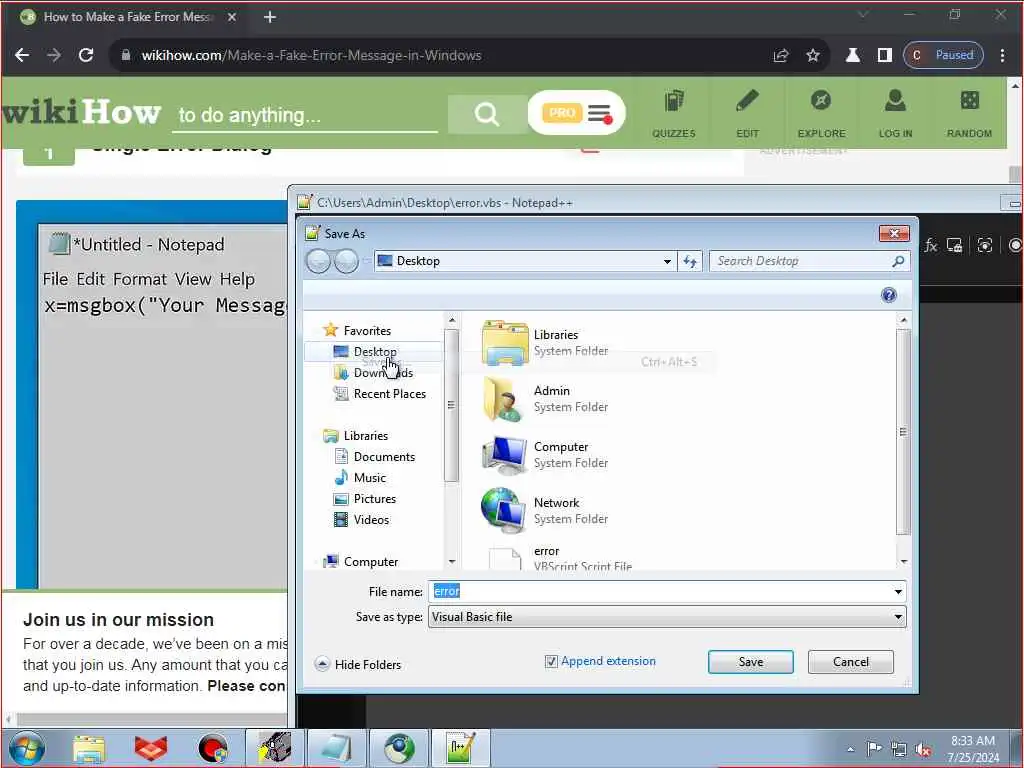Viewport: 1024px width, 768px height.
Task: Click the wikiHow search text field
Action: pyautogui.click(x=306, y=116)
